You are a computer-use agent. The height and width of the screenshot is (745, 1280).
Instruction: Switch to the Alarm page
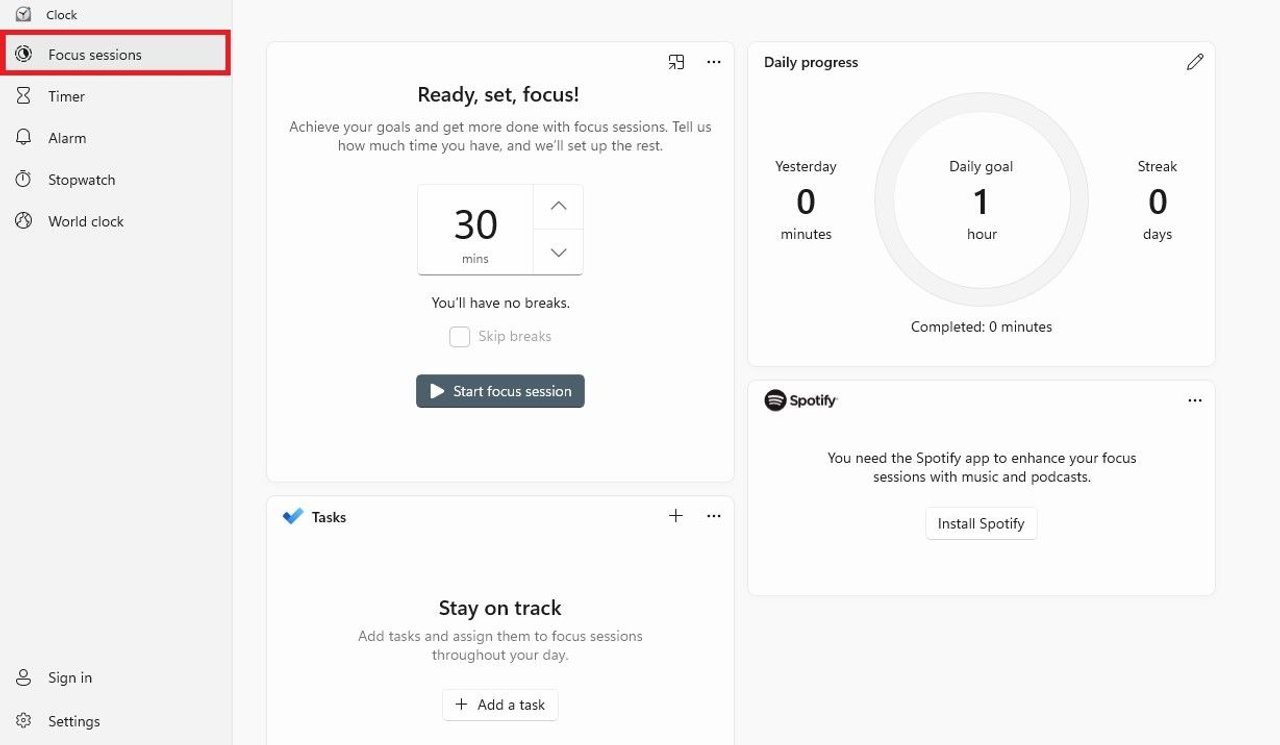pyautogui.click(x=67, y=138)
